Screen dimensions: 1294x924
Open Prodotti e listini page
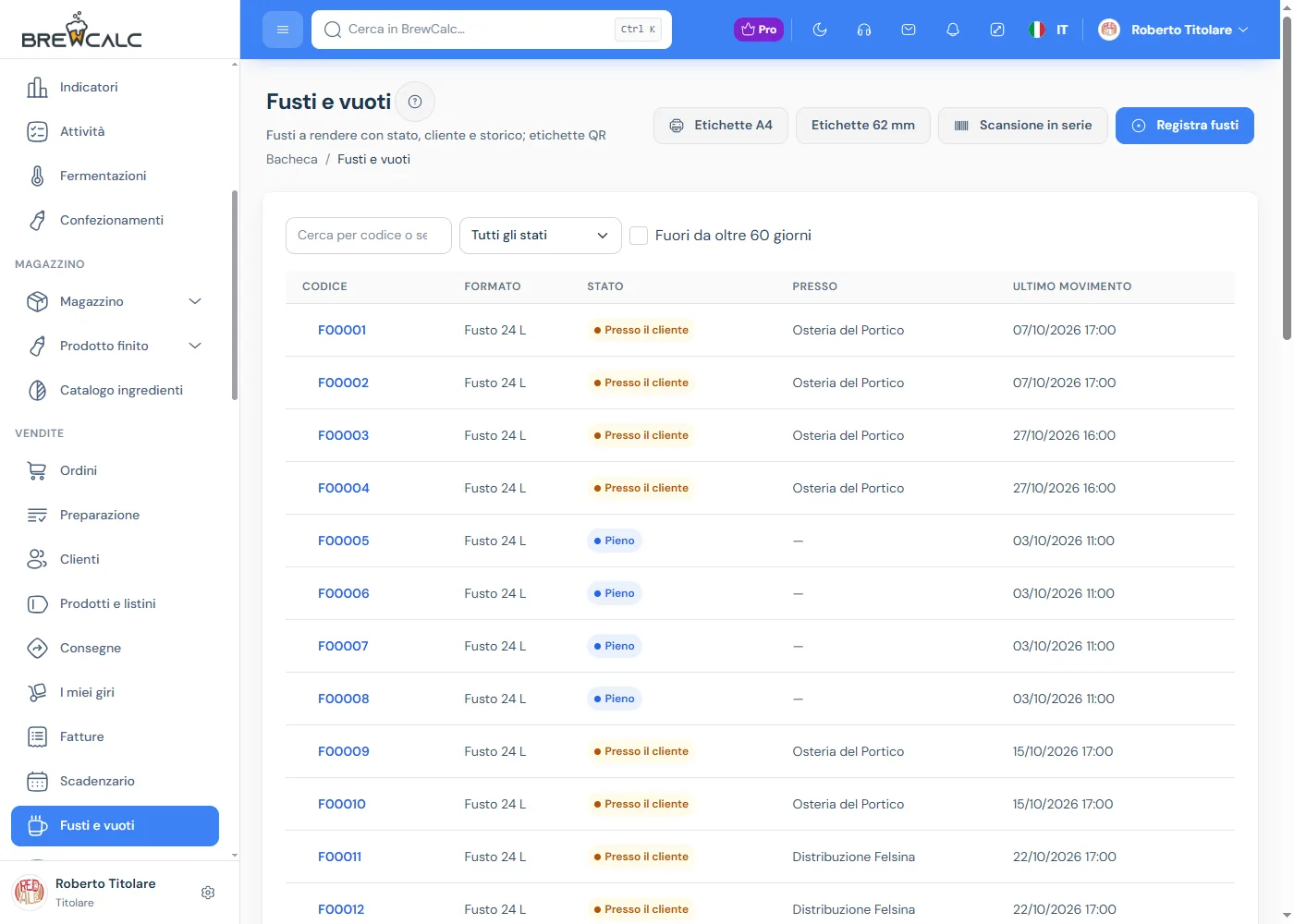(115, 603)
